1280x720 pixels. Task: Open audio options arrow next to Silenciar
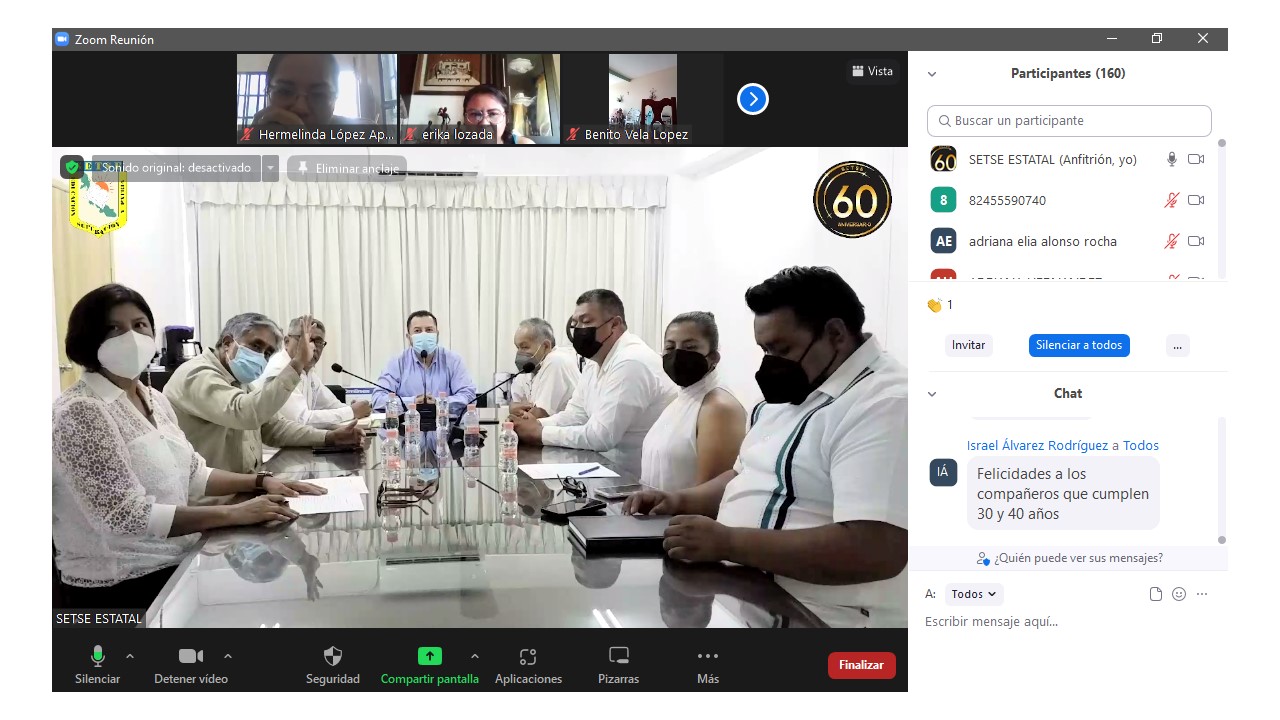[130, 656]
